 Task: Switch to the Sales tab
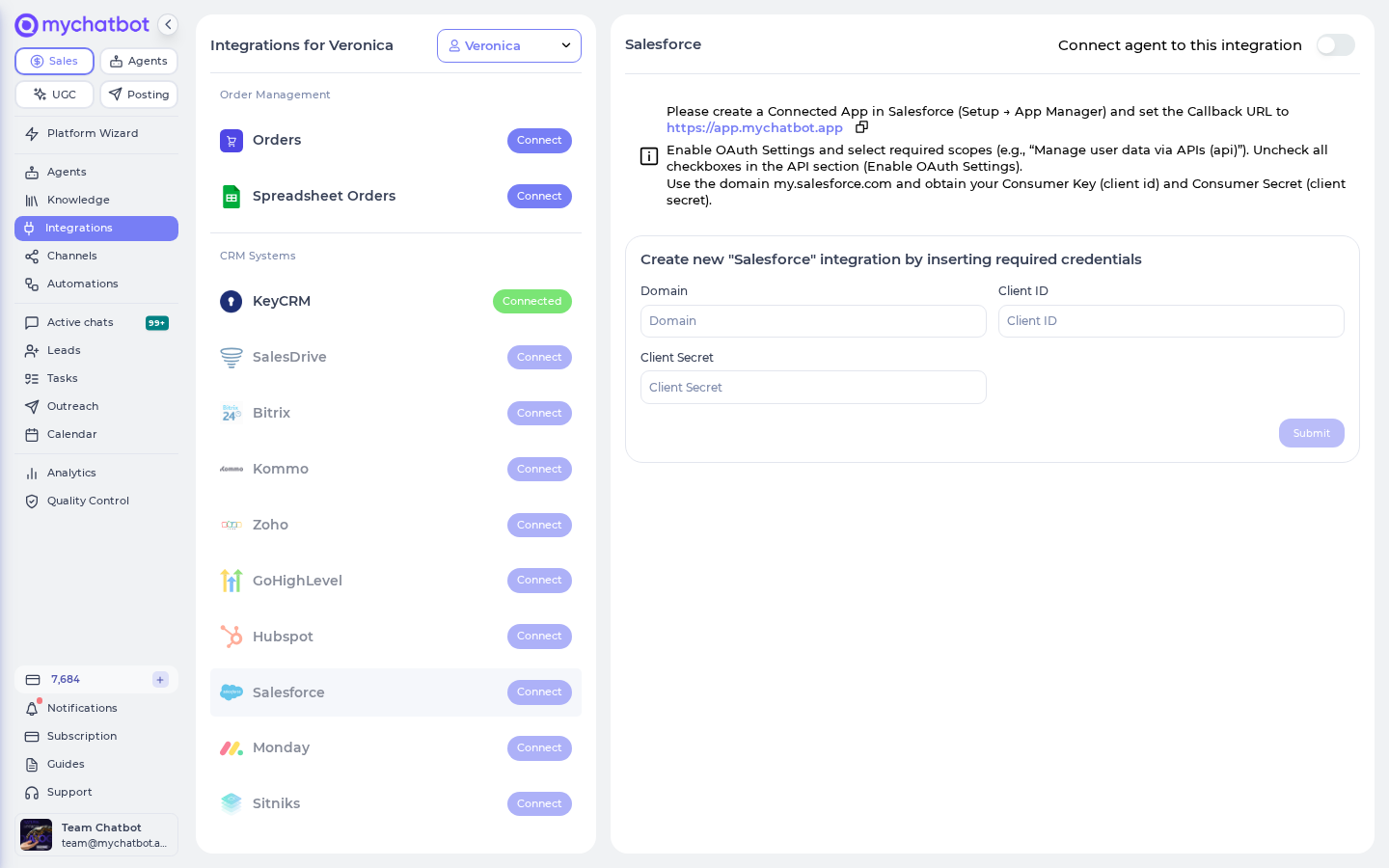(54, 61)
